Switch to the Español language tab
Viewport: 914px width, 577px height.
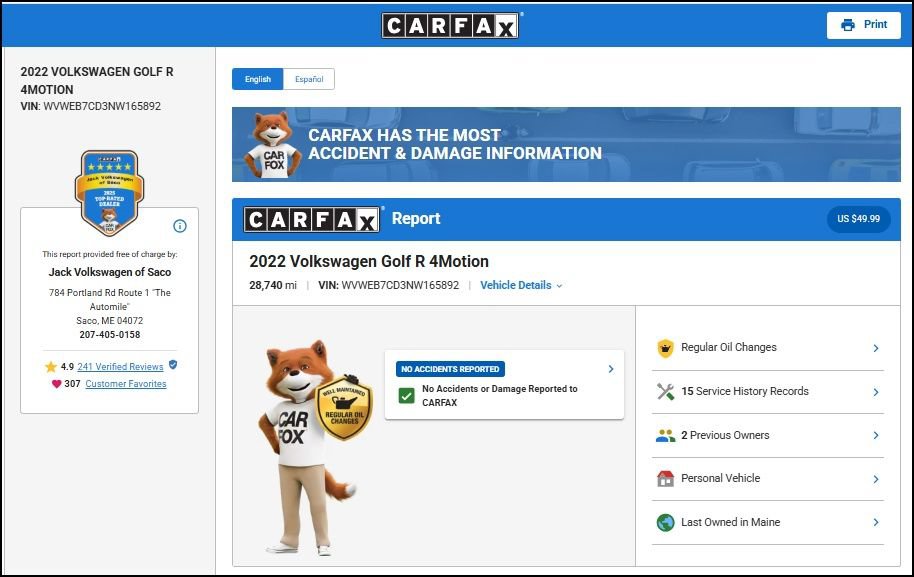point(309,79)
